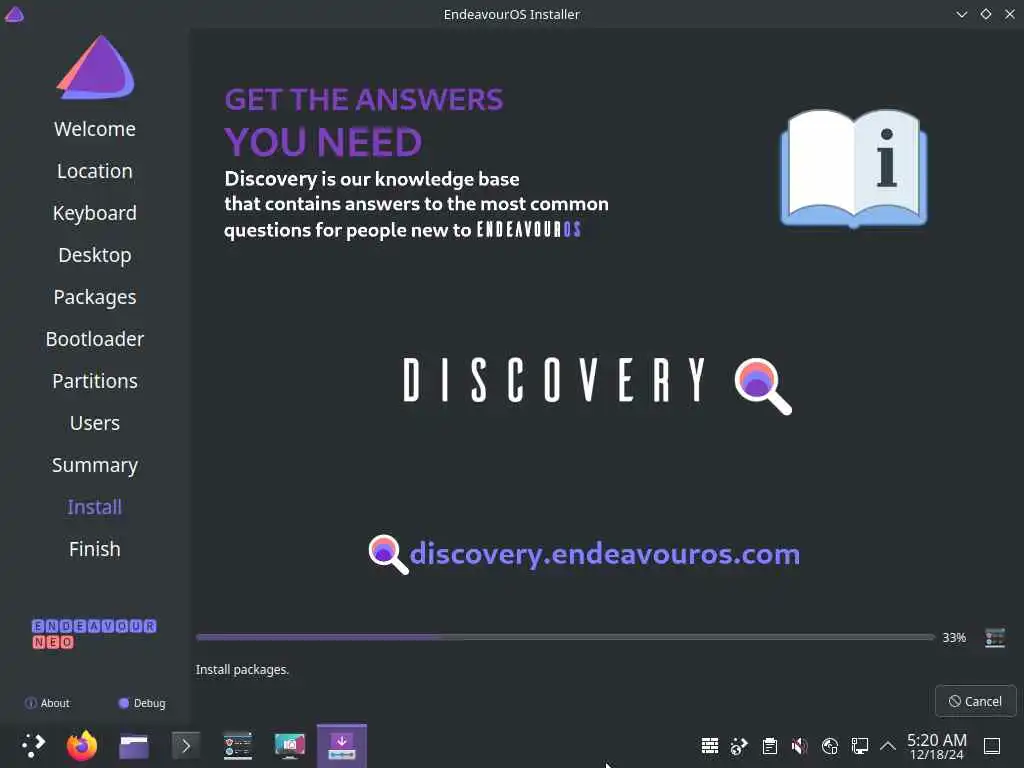
Task: Select the Packages step in sidebar
Action: 95,297
